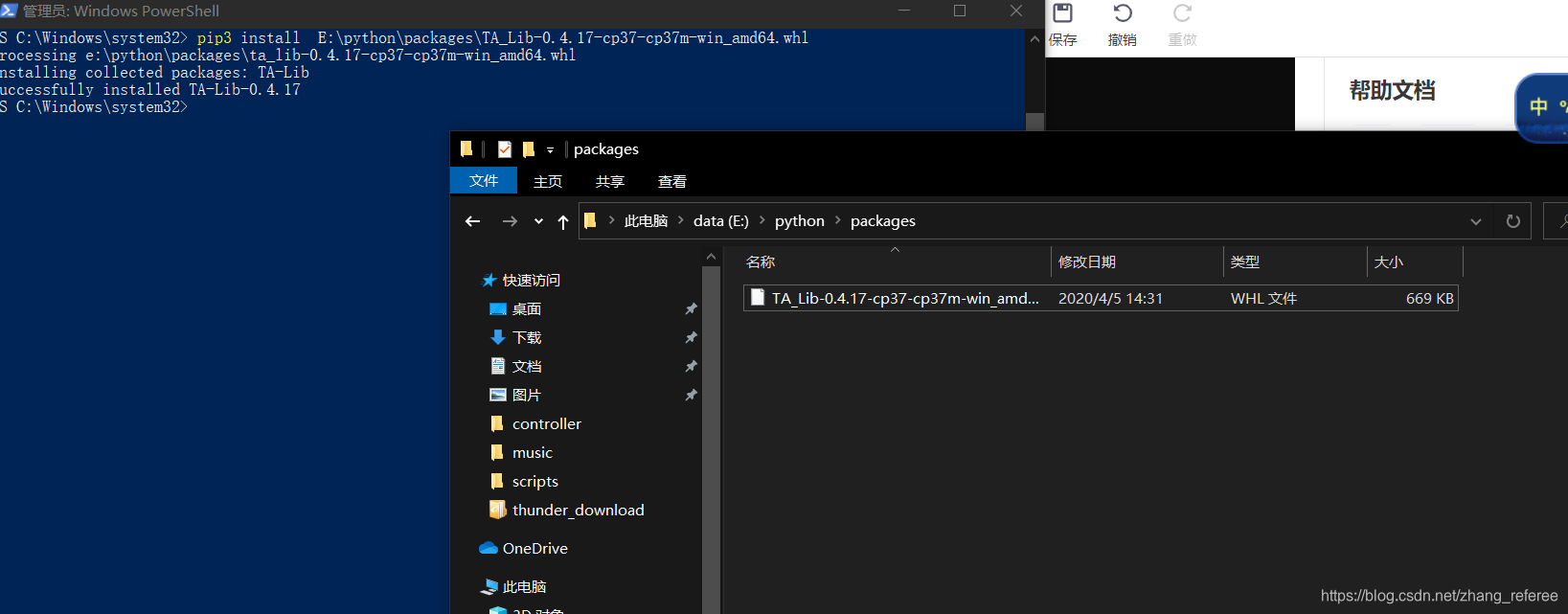This screenshot has height=614, width=1568.
Task: Expand the address bar history dropdown
Action: (x=1476, y=221)
